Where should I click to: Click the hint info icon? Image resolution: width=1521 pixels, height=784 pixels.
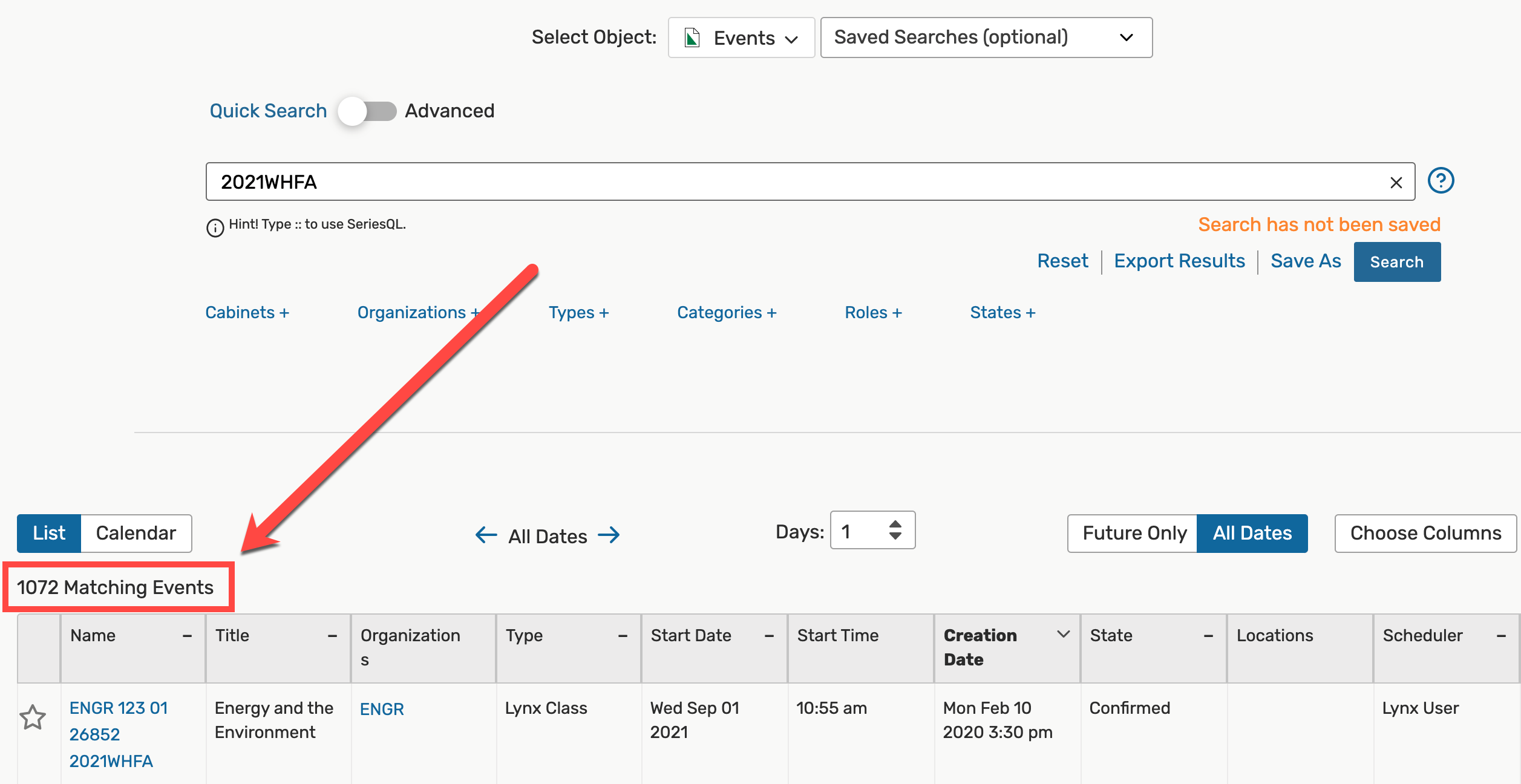point(215,228)
